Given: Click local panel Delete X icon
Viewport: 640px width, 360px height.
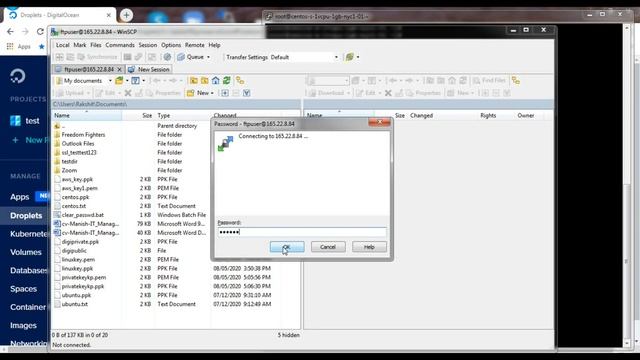Looking at the screenshot, I should click(x=128, y=93).
